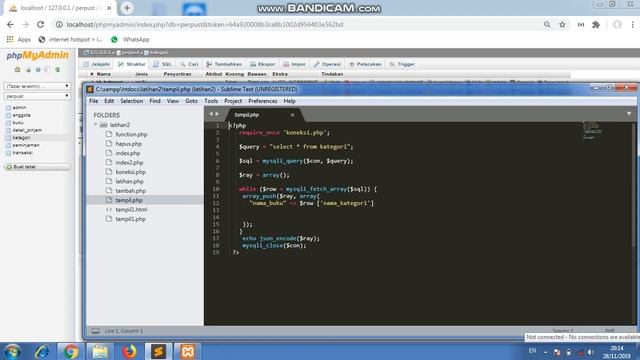The height and width of the screenshot is (360, 640).
Task: Open the Project menu in Sublime Text
Action: pos(233,101)
